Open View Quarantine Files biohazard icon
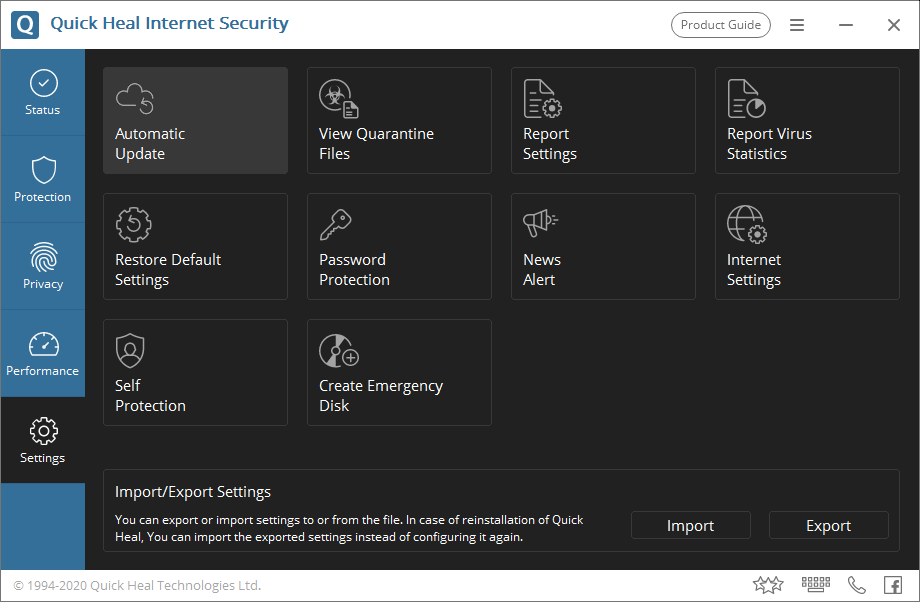 (338, 98)
